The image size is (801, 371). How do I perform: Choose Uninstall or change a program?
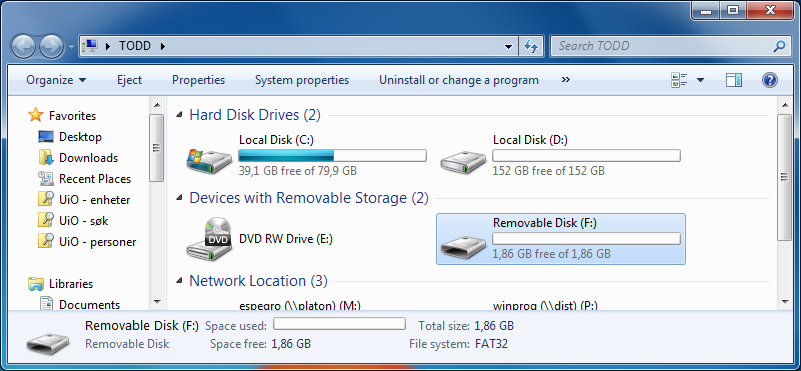pyautogui.click(x=459, y=80)
